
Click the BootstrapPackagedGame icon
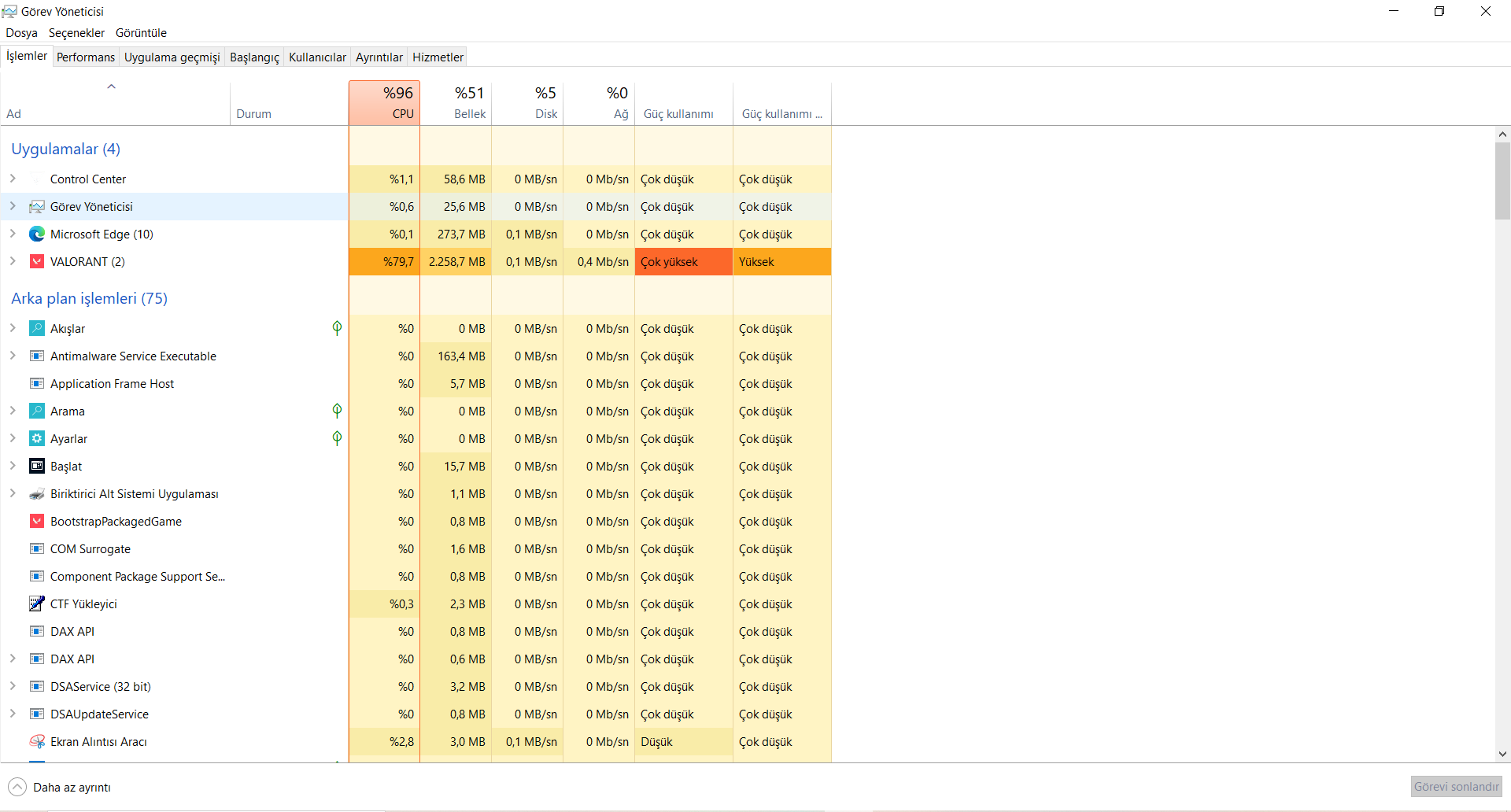37,522
